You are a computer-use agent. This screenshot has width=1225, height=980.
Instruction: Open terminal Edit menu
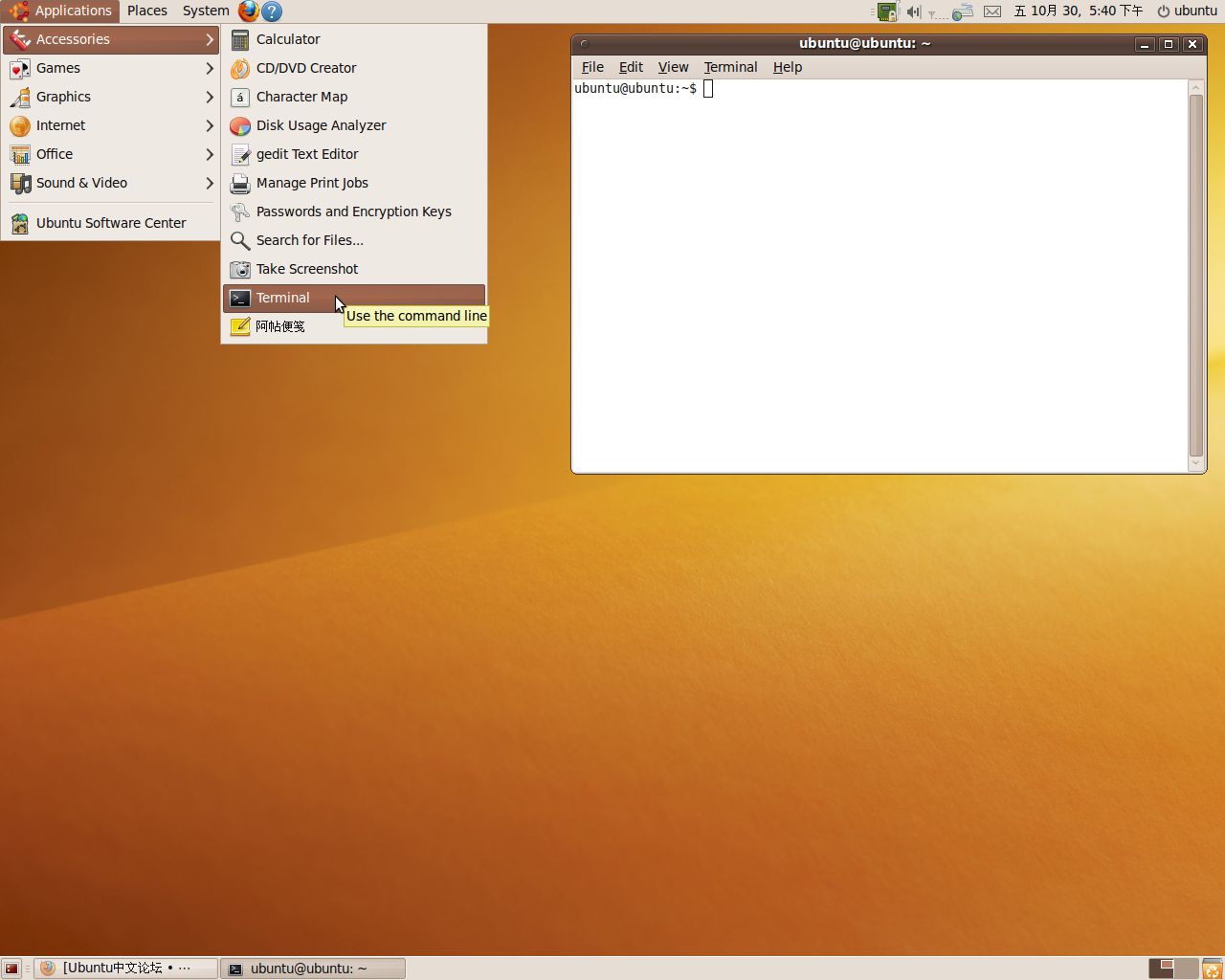click(x=631, y=67)
